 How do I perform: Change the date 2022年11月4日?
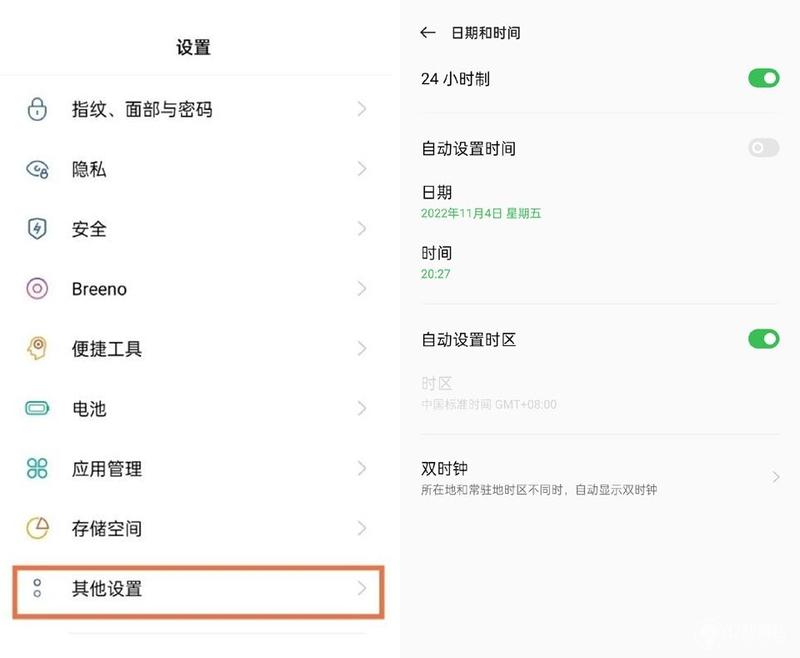point(481,213)
